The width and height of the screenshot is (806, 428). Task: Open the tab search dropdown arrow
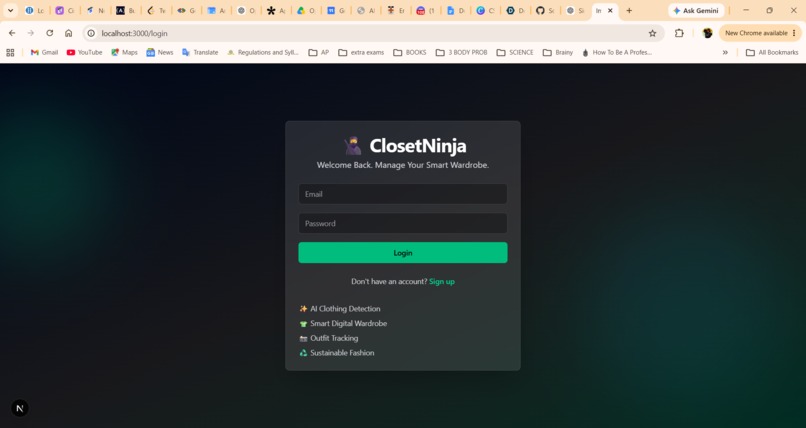tap(10, 10)
